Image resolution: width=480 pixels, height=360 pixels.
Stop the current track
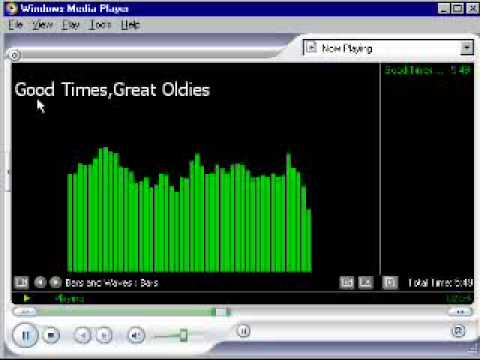click(51, 335)
